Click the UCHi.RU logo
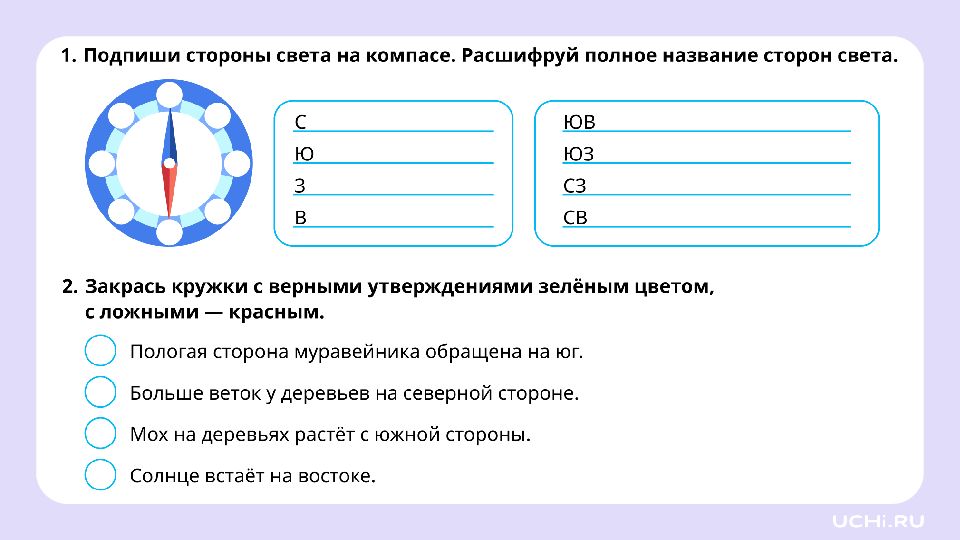 (877, 521)
